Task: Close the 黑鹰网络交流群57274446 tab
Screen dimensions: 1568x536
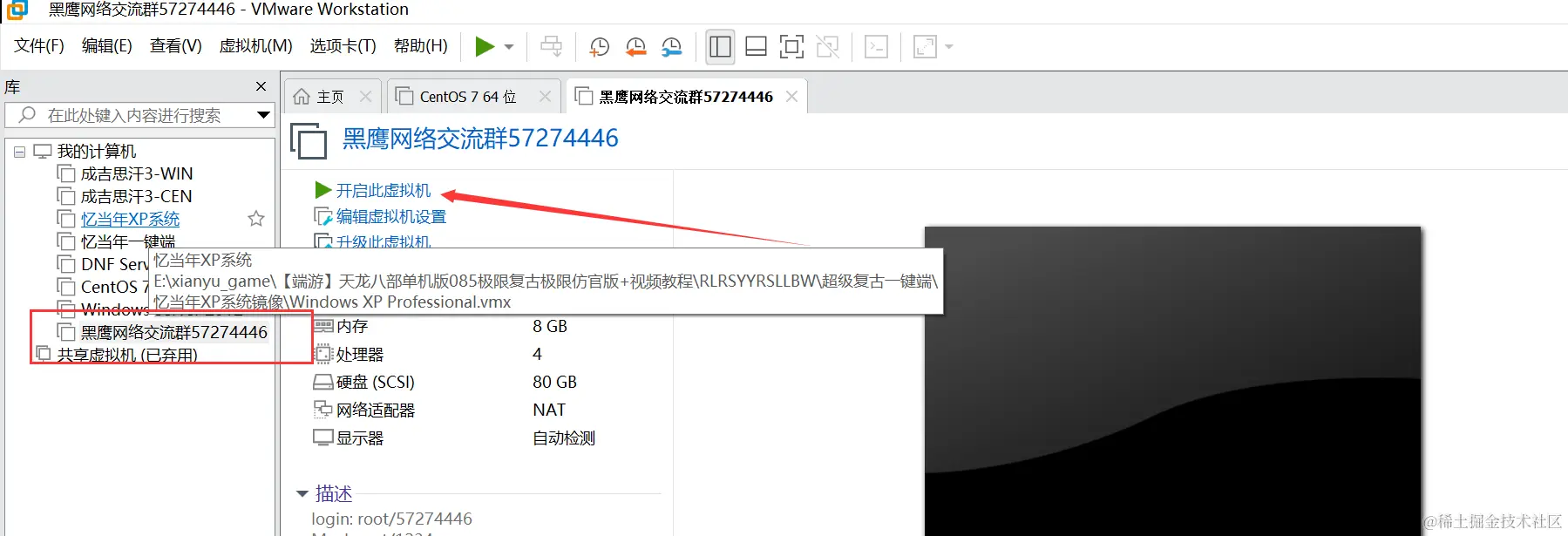Action: pyautogui.click(x=791, y=97)
